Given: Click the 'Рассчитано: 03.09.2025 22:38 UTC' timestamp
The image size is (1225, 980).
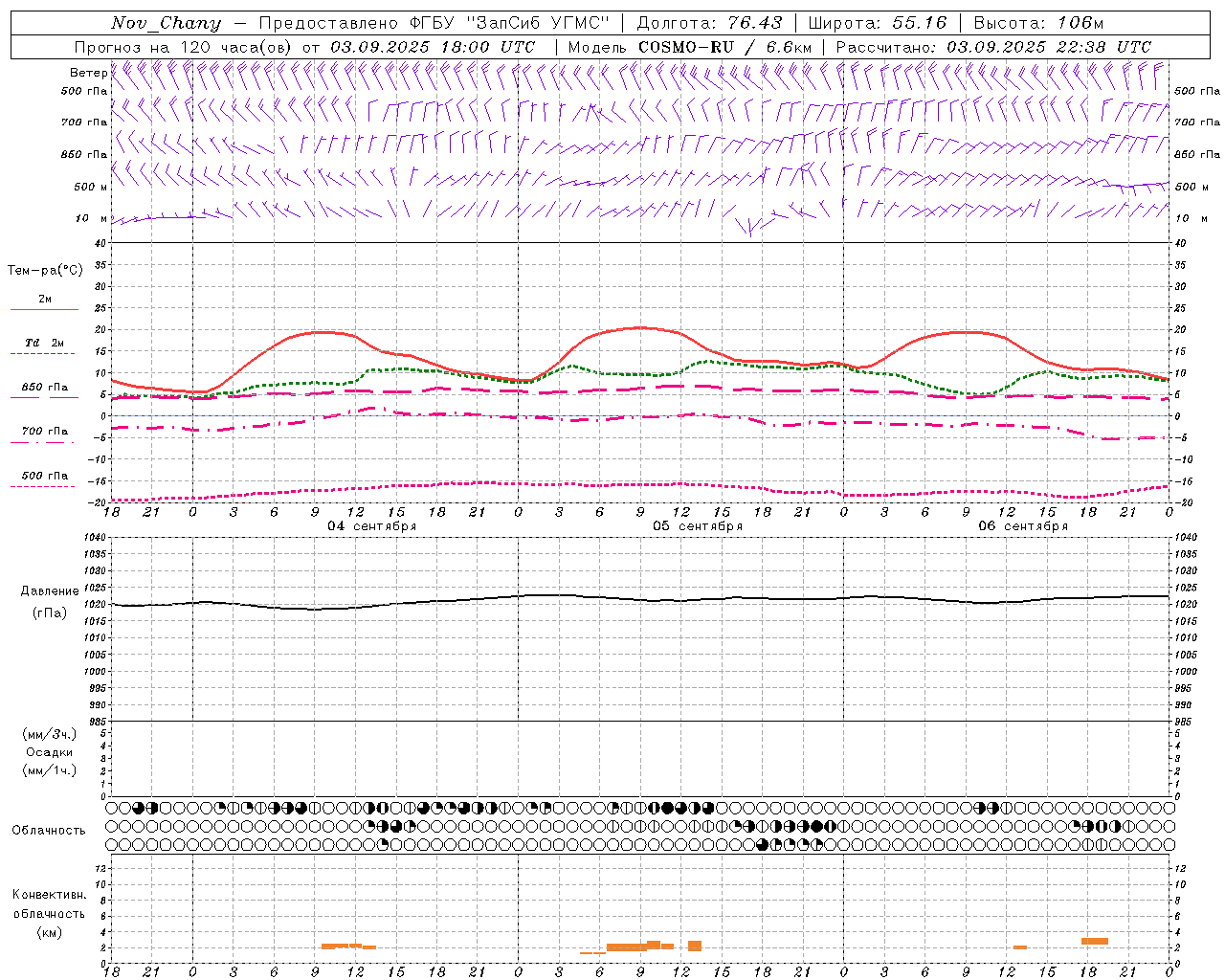Looking at the screenshot, I should tap(993, 47).
